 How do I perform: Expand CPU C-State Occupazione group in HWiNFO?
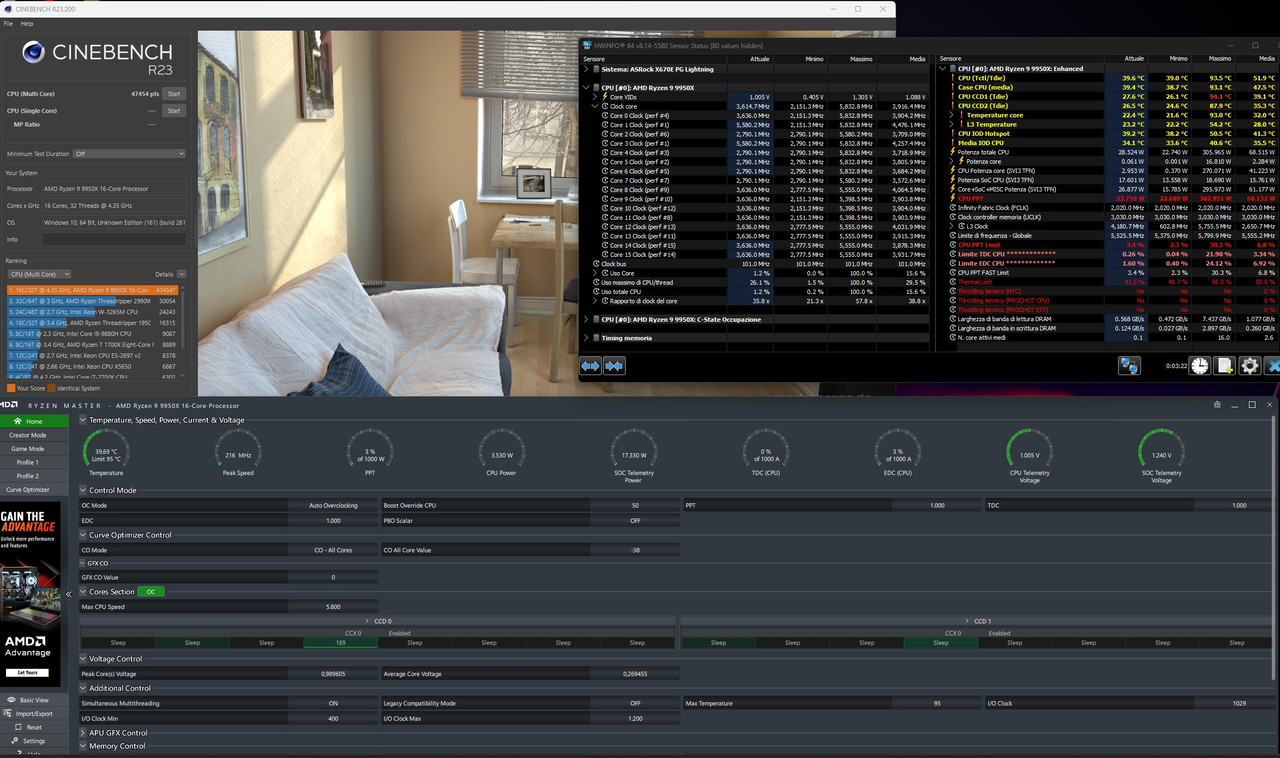(587, 319)
